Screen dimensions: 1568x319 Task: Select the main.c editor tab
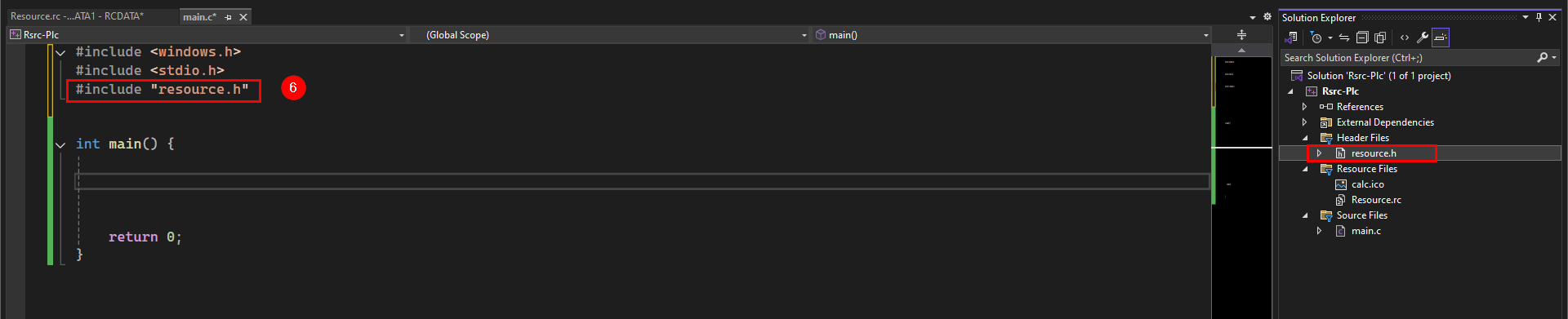(199, 17)
